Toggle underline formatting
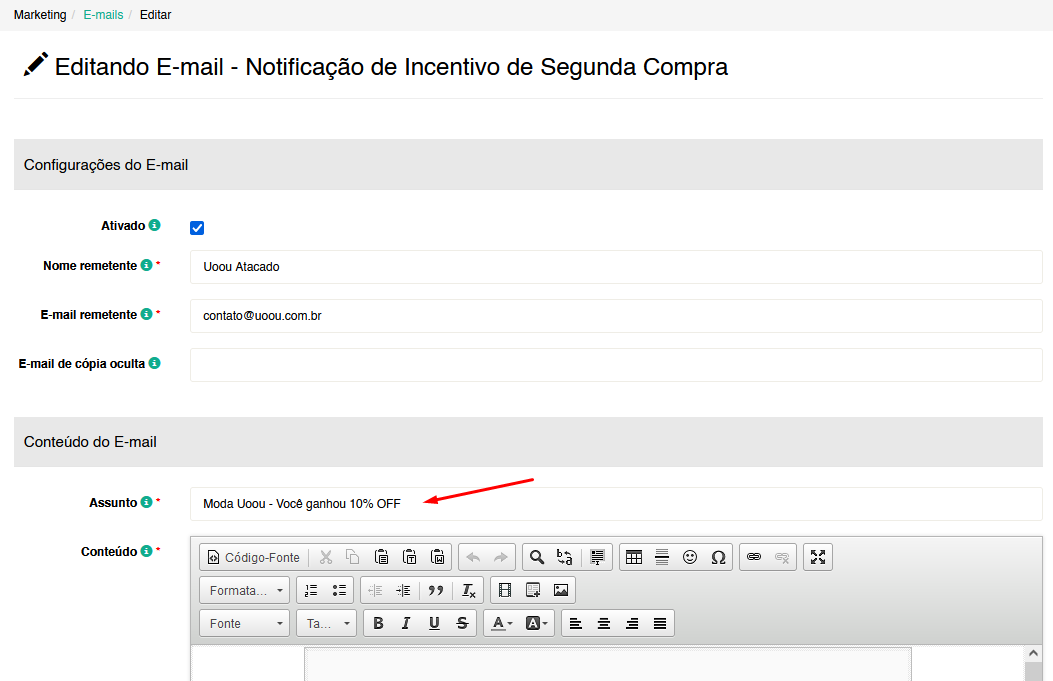Screen dimensions: 1053x681 click(434, 623)
